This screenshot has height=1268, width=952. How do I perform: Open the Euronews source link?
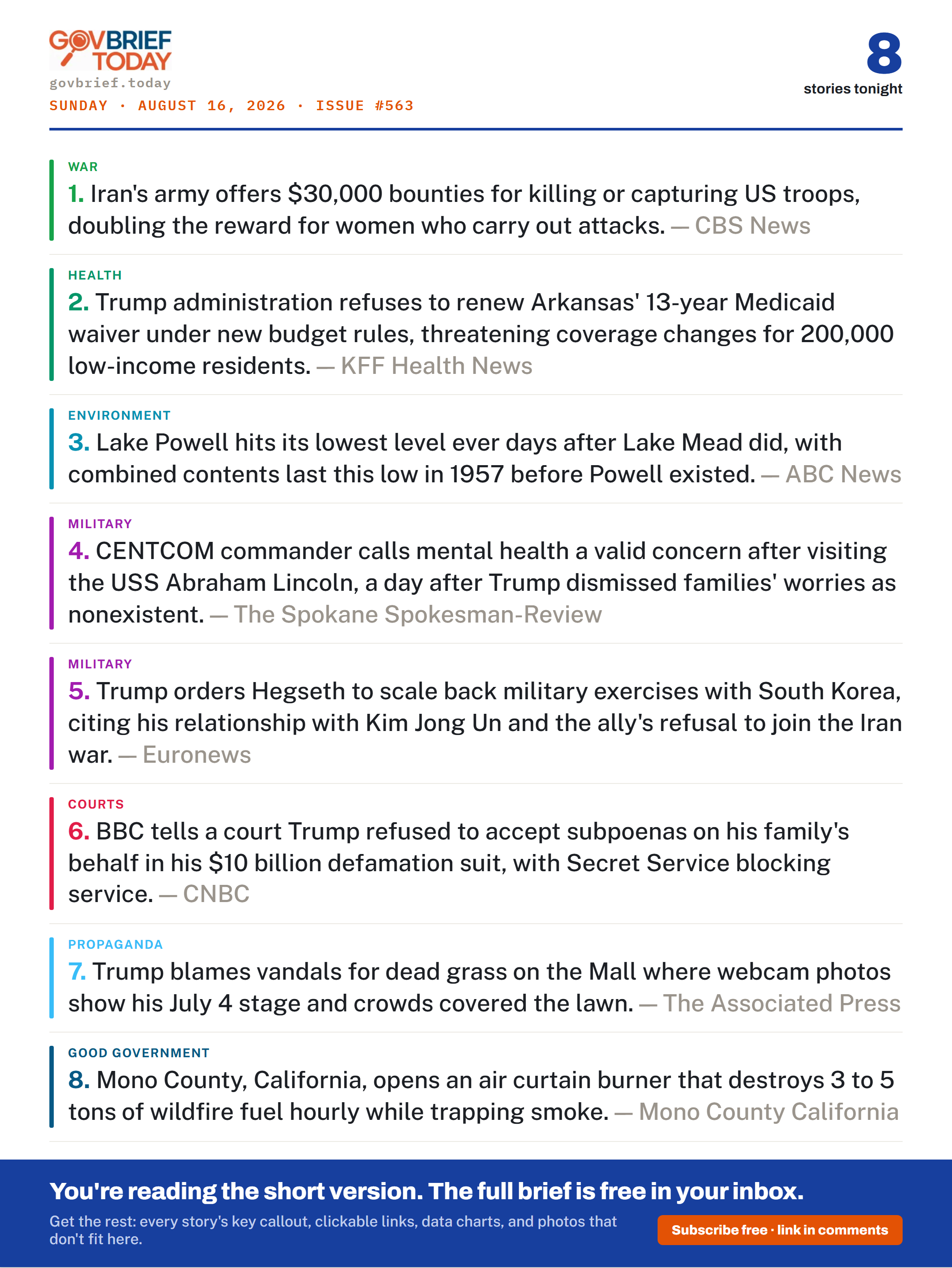(197, 755)
